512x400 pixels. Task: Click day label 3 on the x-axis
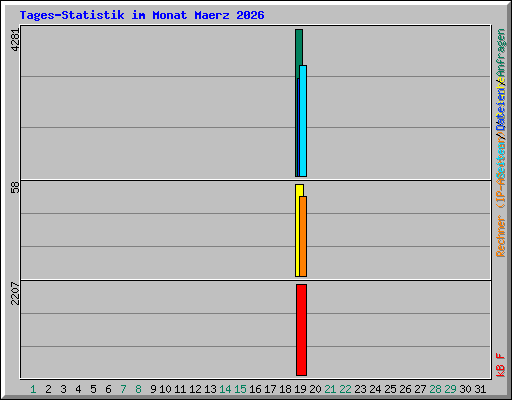[63, 389]
